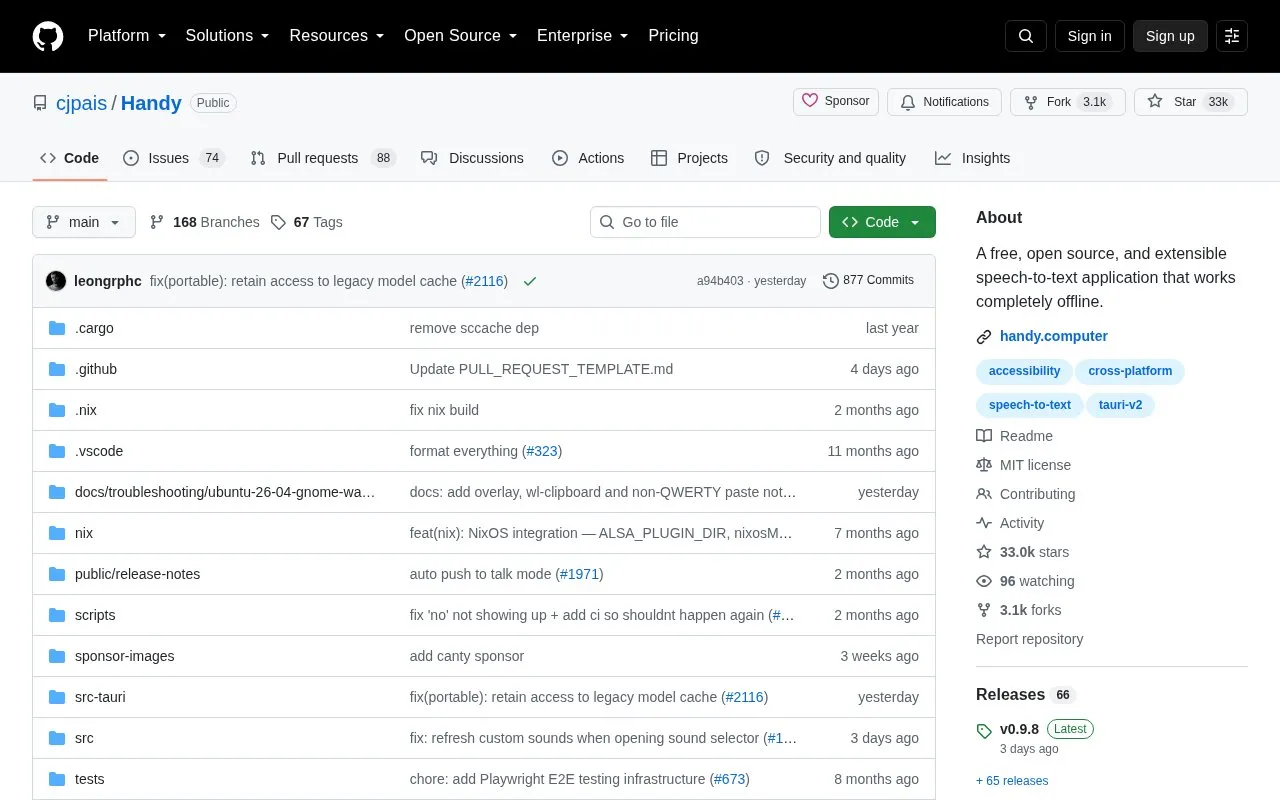
Task: Switch to the Issues tab
Action: (174, 158)
